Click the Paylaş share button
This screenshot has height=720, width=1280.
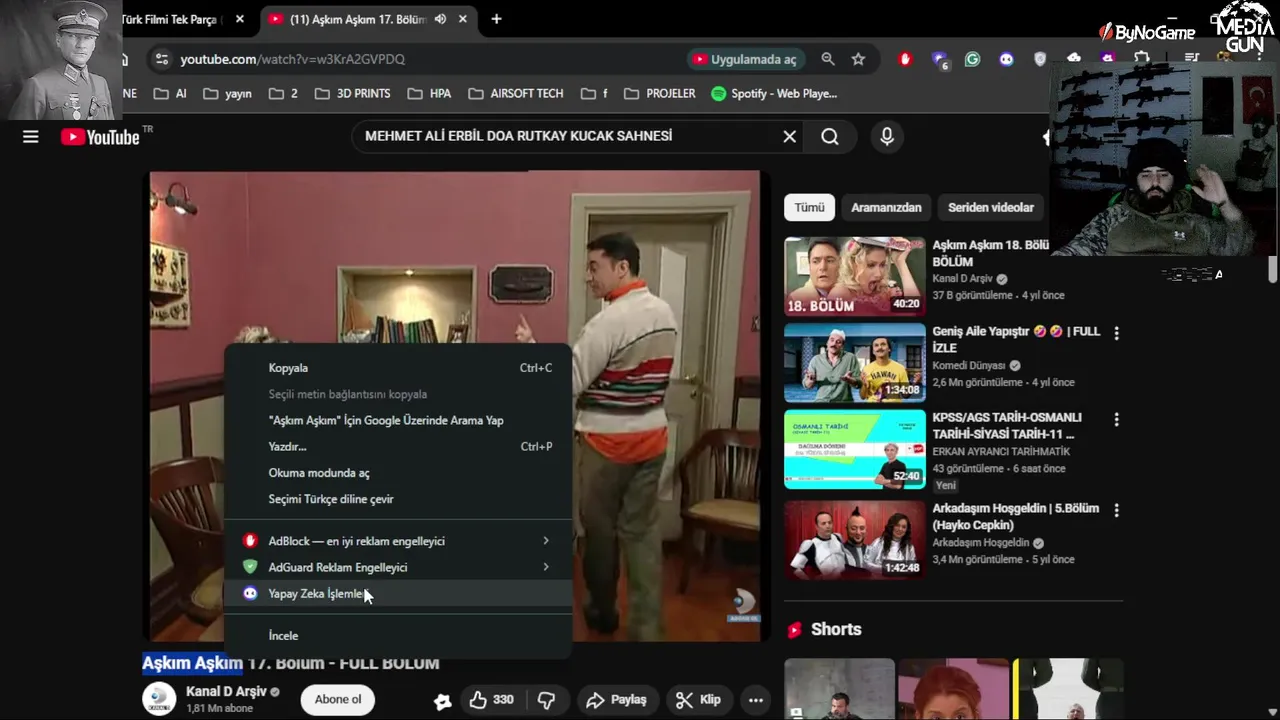(616, 700)
